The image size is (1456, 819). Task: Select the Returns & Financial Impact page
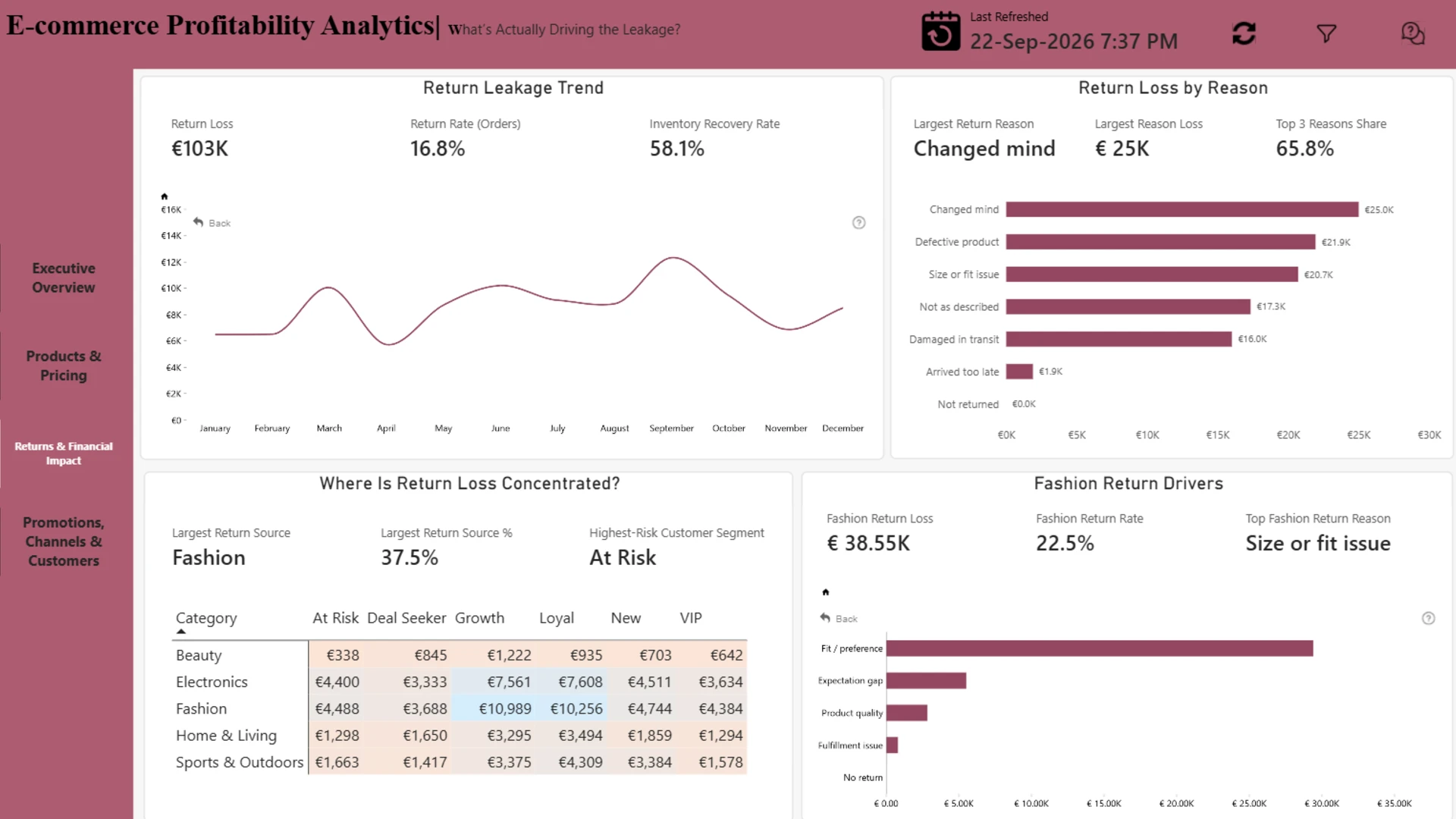[64, 453]
